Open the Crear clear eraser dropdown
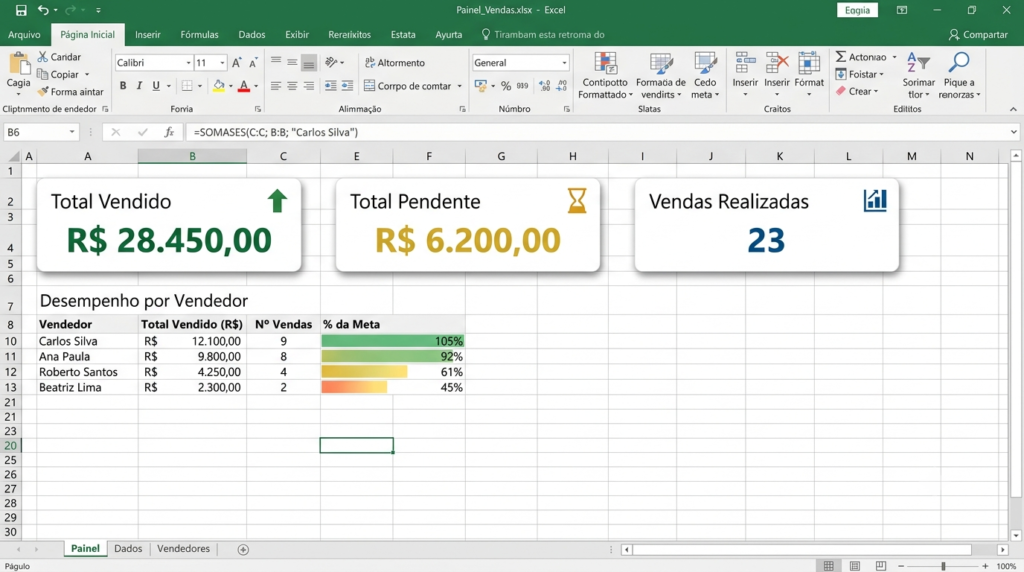1024x572 pixels. [x=857, y=91]
